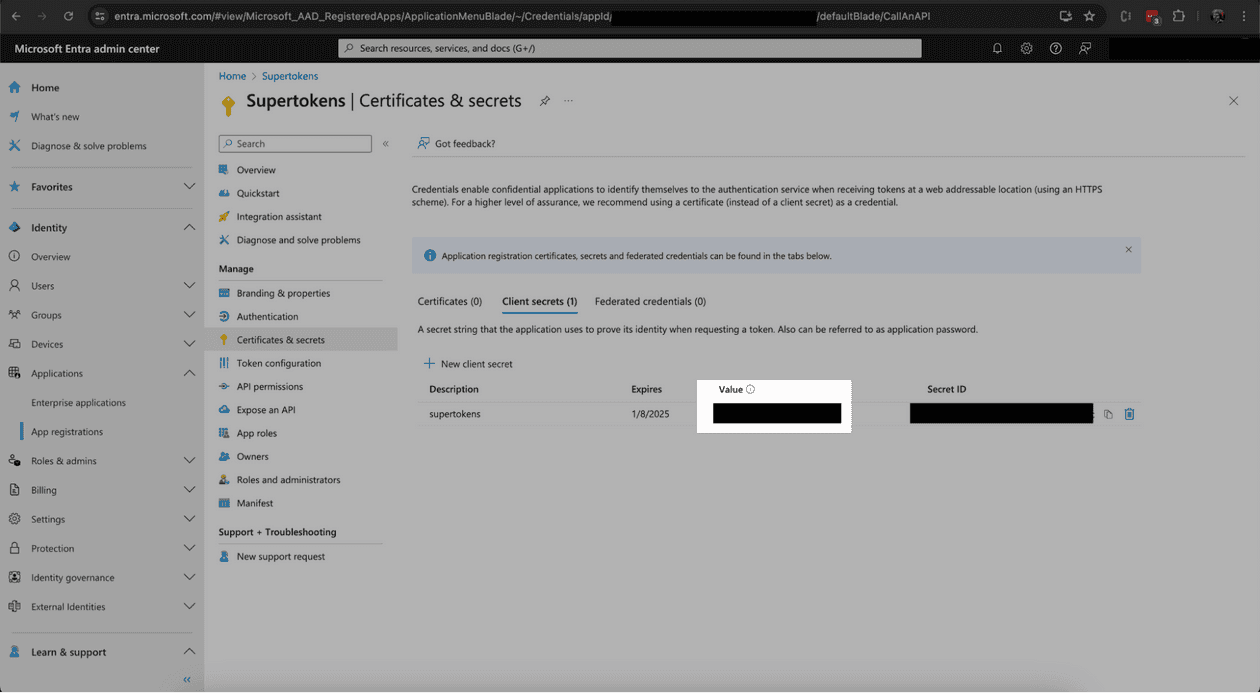The image size is (1260, 693).
Task: Expand the Applications section
Action: click(189, 373)
